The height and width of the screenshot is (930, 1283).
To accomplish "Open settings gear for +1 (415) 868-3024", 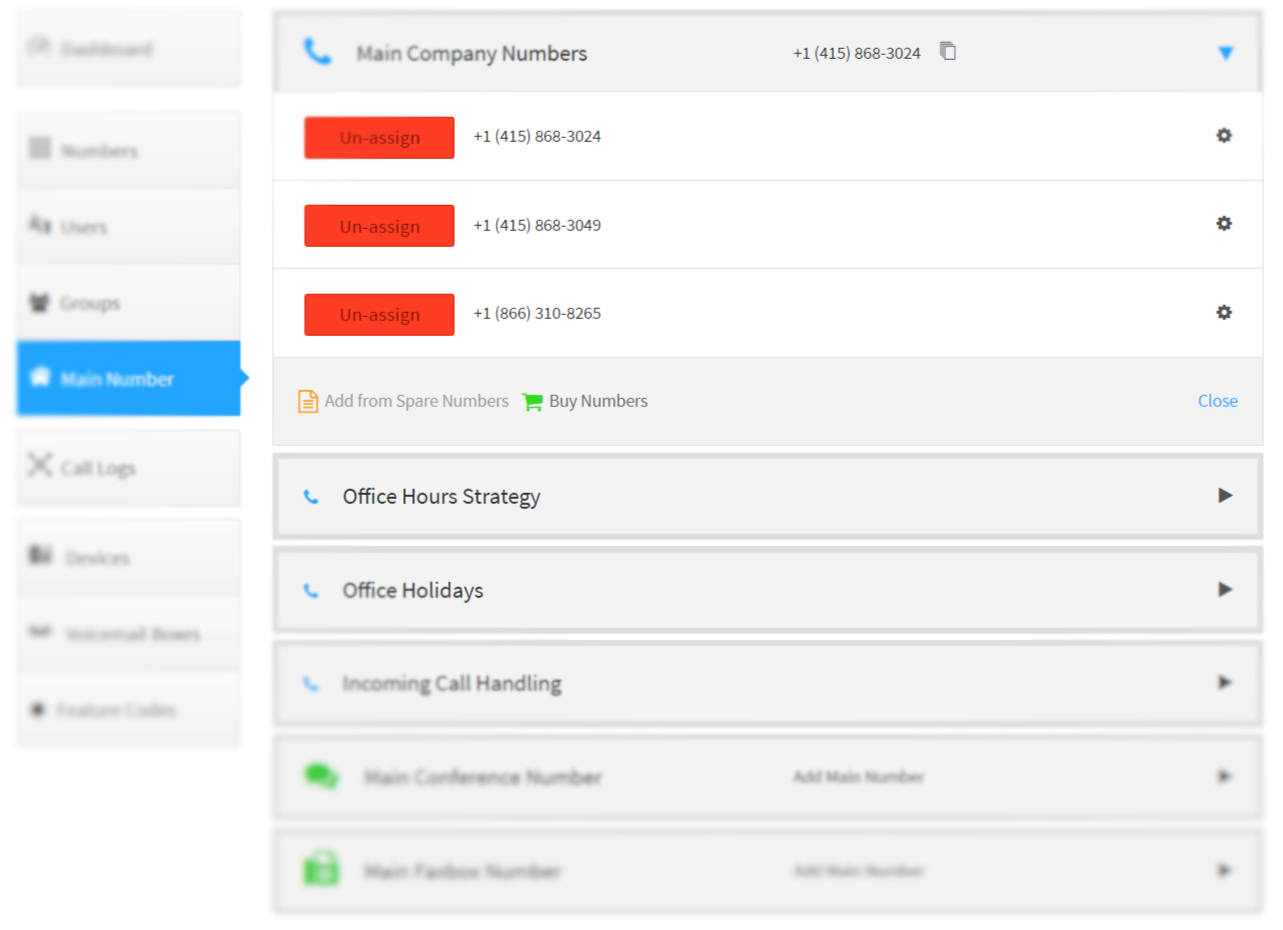I will [x=1223, y=136].
